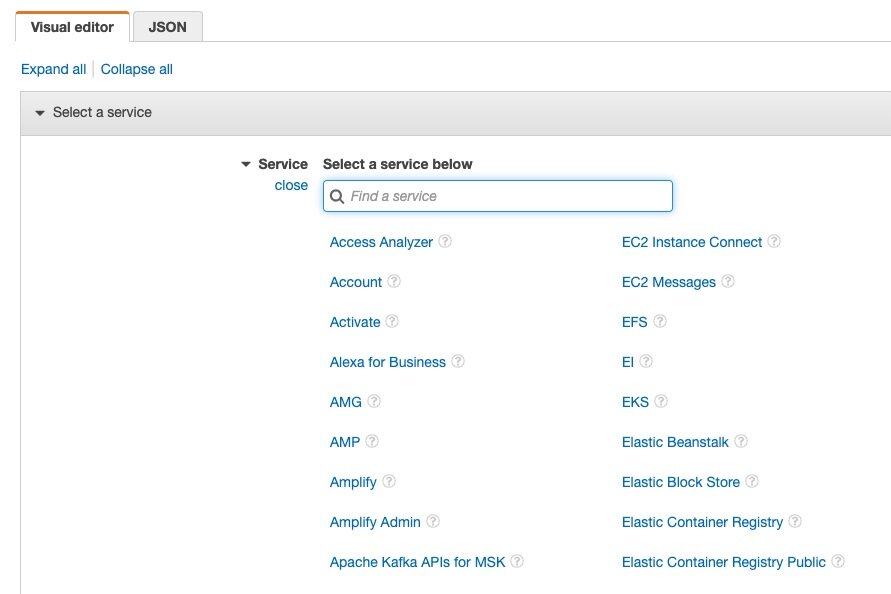This screenshot has width=891, height=594.
Task: Click help icon beside Alexa for Business
Action: click(x=458, y=362)
